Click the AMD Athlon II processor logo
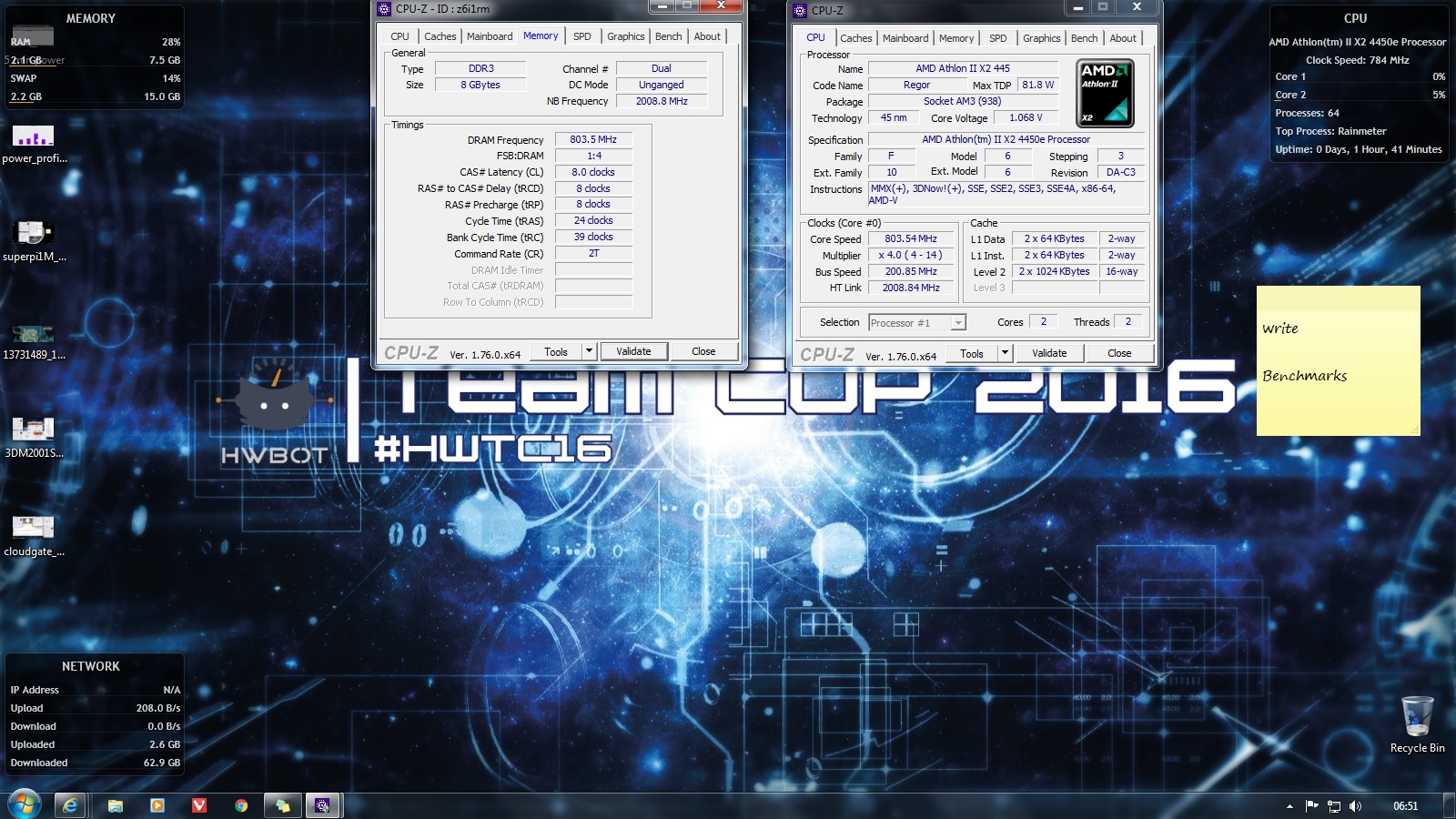The image size is (1456, 819). click(1105, 93)
